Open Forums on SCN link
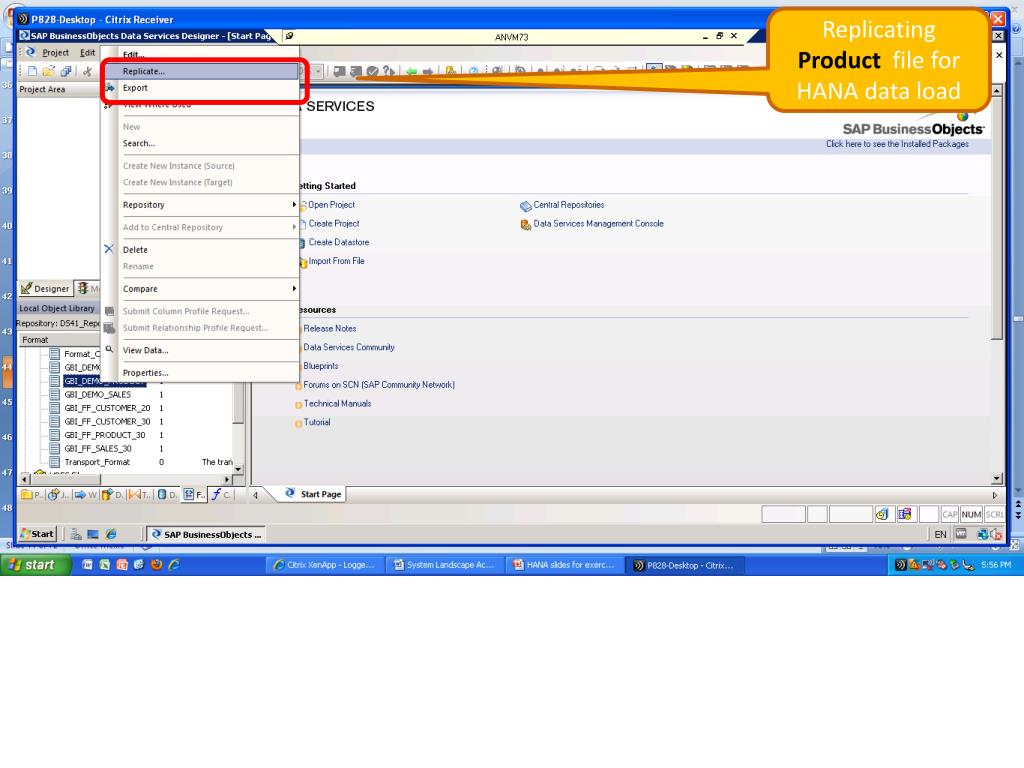Screen dimensions: 1024x768 (379, 385)
